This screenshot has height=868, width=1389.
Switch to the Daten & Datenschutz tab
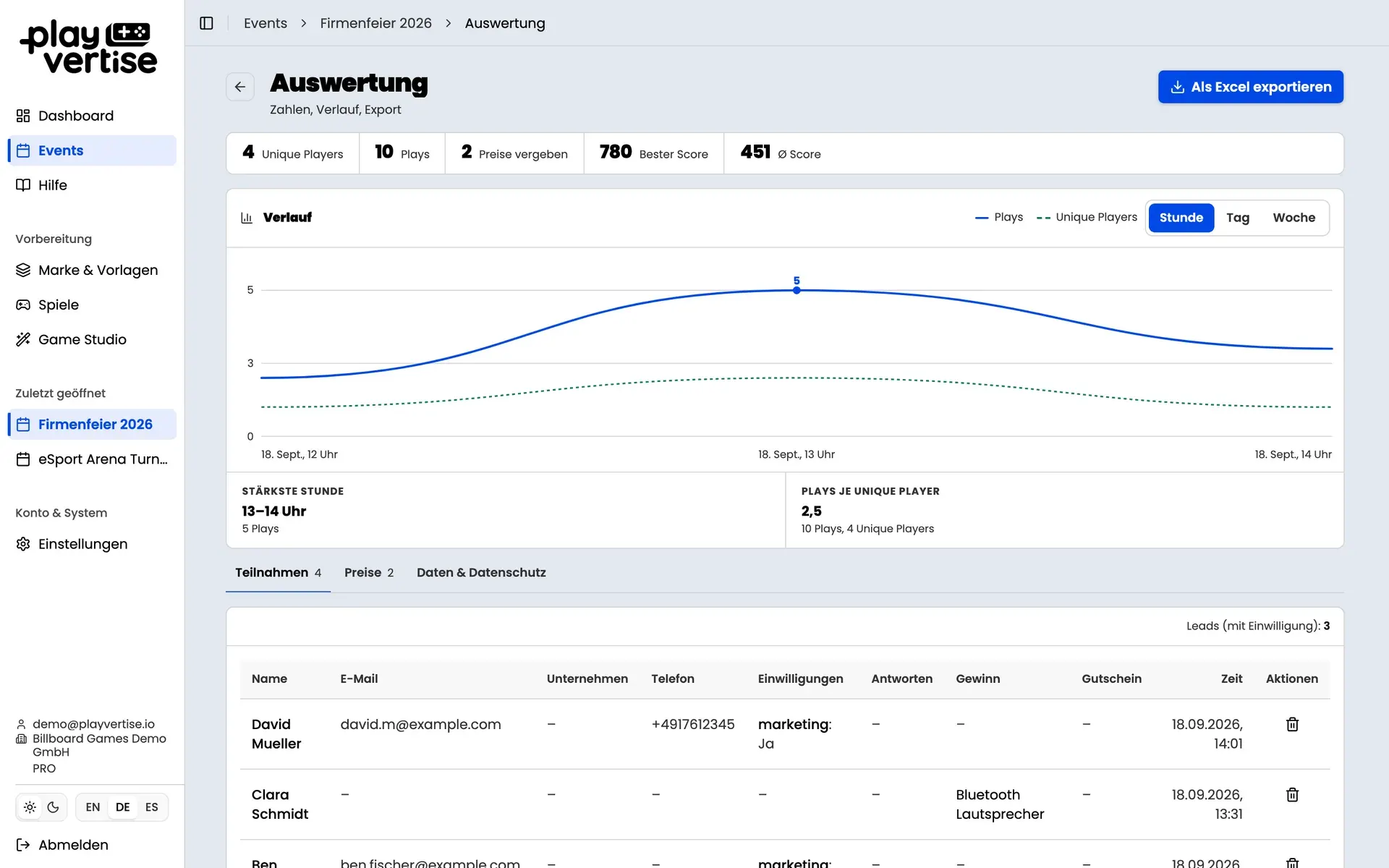(481, 572)
